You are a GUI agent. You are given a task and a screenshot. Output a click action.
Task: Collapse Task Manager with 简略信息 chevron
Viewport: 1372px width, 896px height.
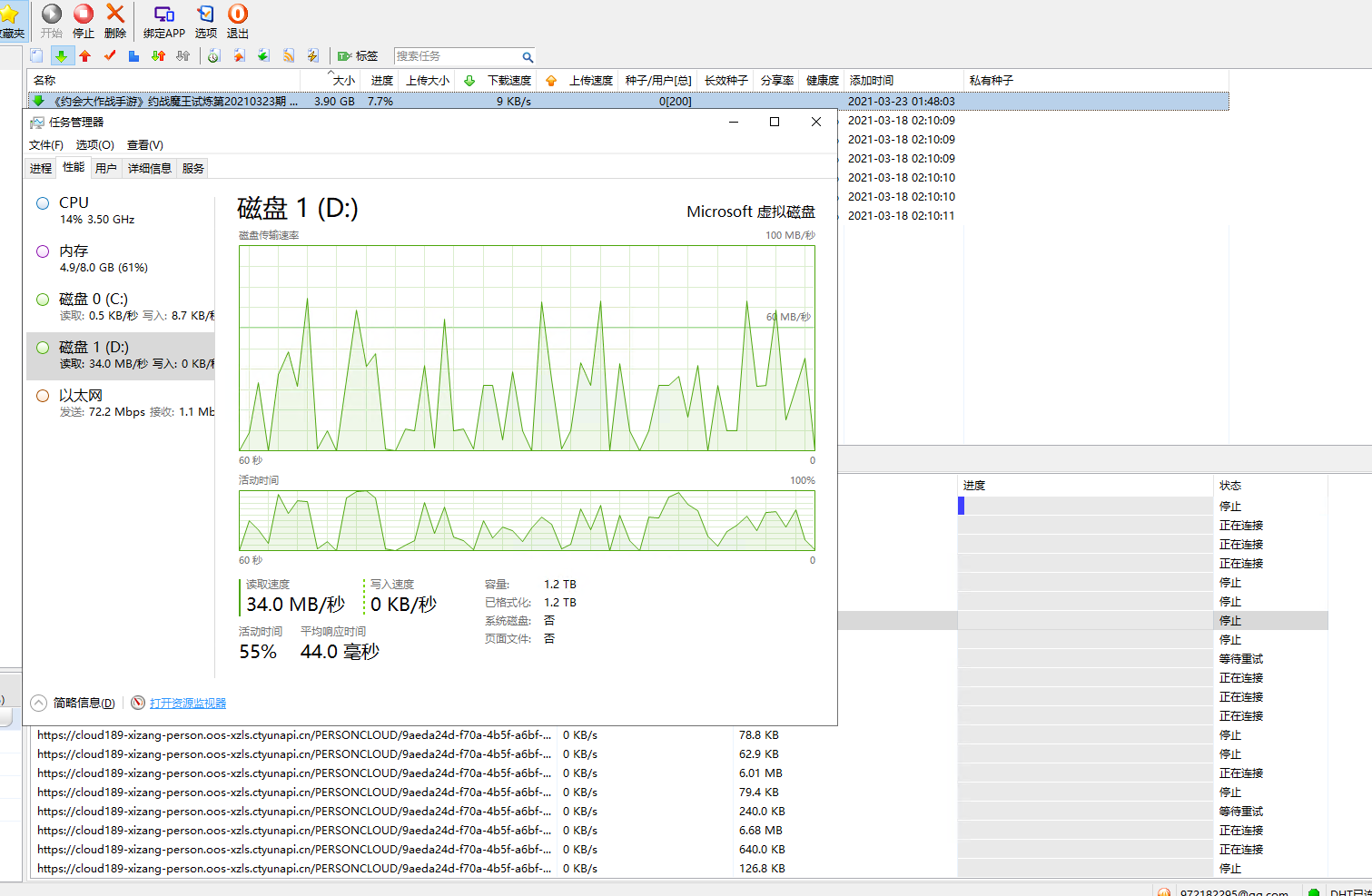(x=39, y=703)
